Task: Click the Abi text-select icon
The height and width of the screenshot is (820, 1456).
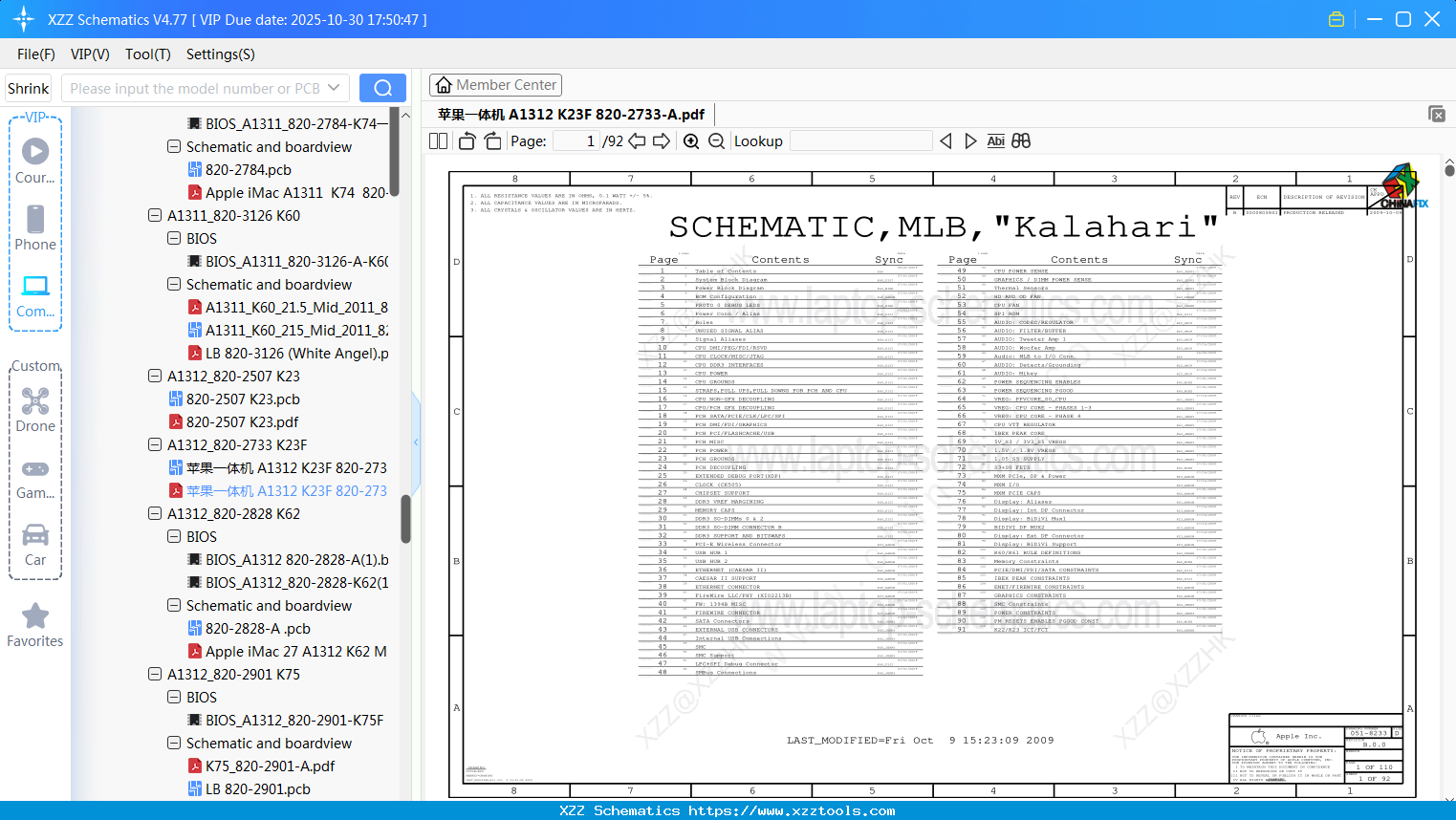Action: 995,141
